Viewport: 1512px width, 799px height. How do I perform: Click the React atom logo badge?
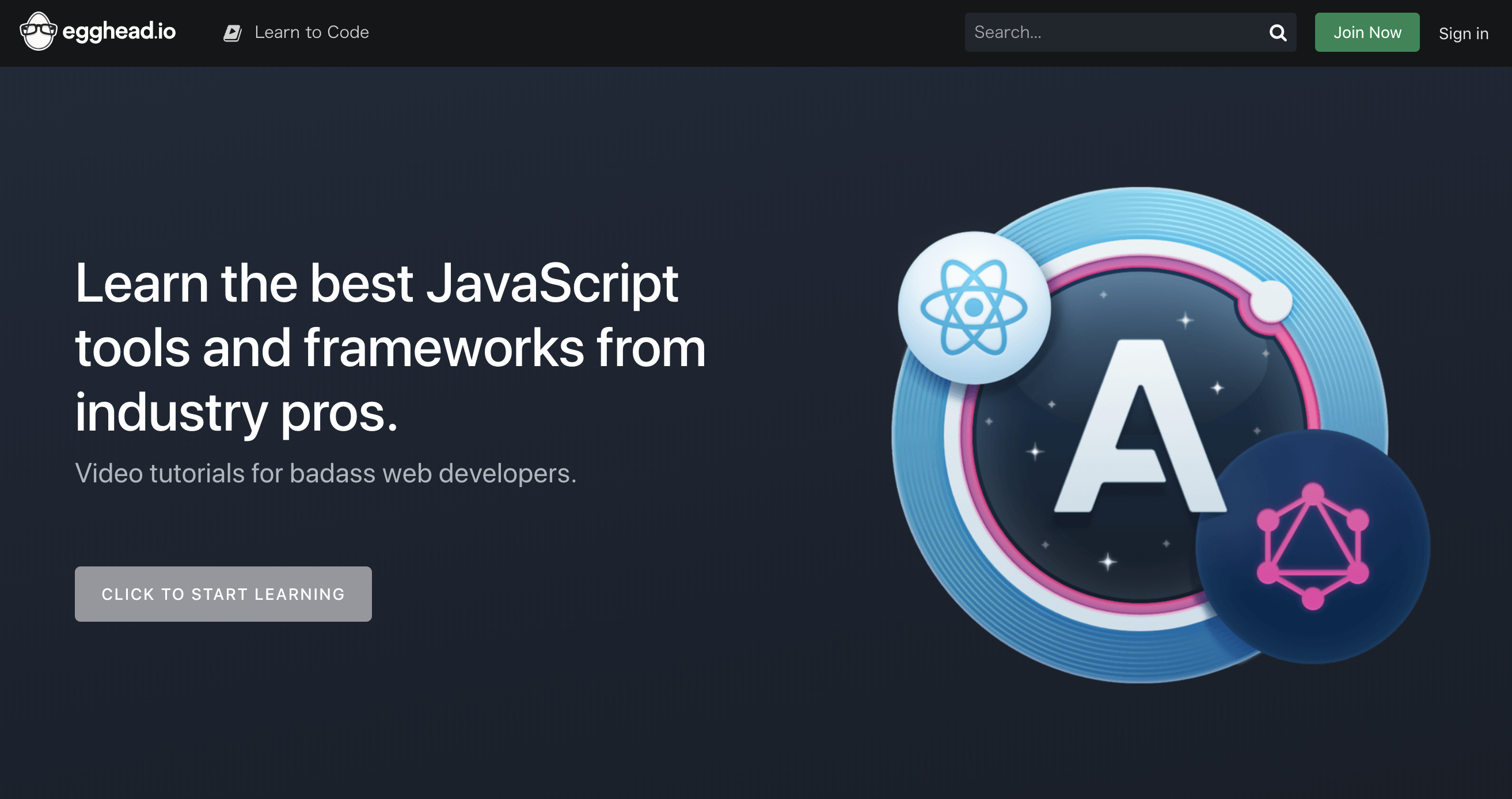(973, 307)
